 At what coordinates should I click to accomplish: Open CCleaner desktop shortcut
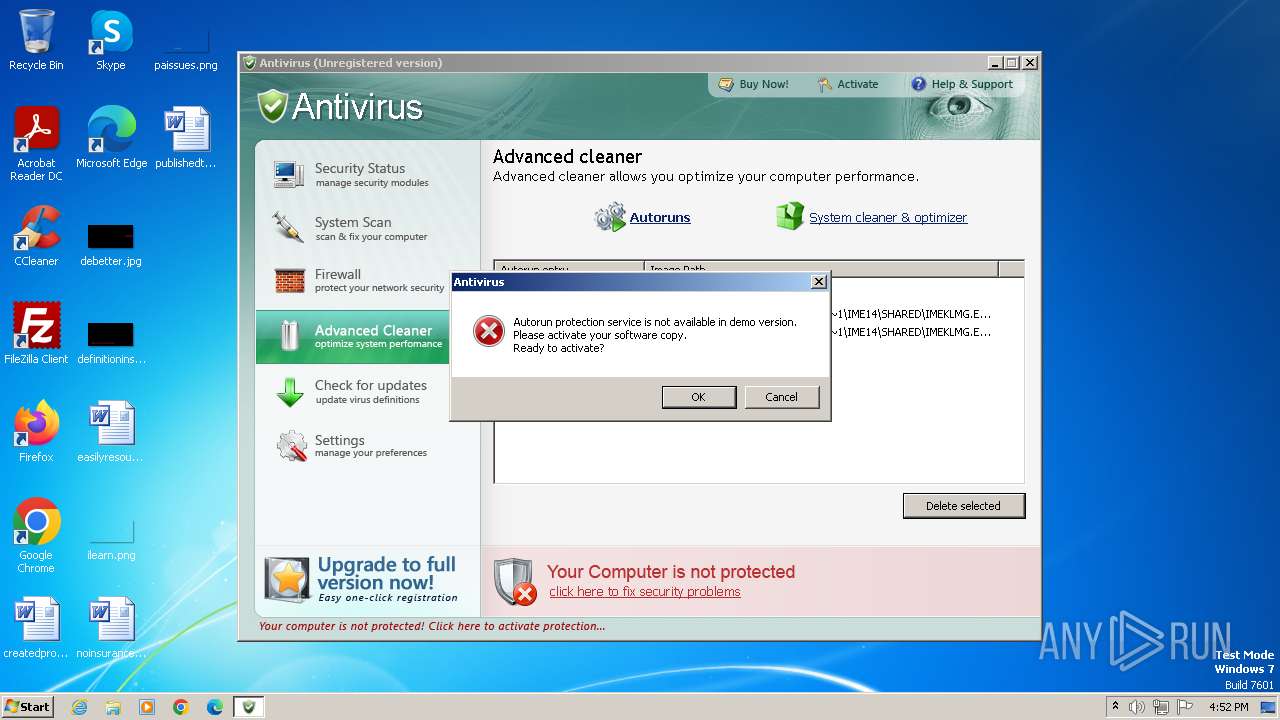pos(36,236)
